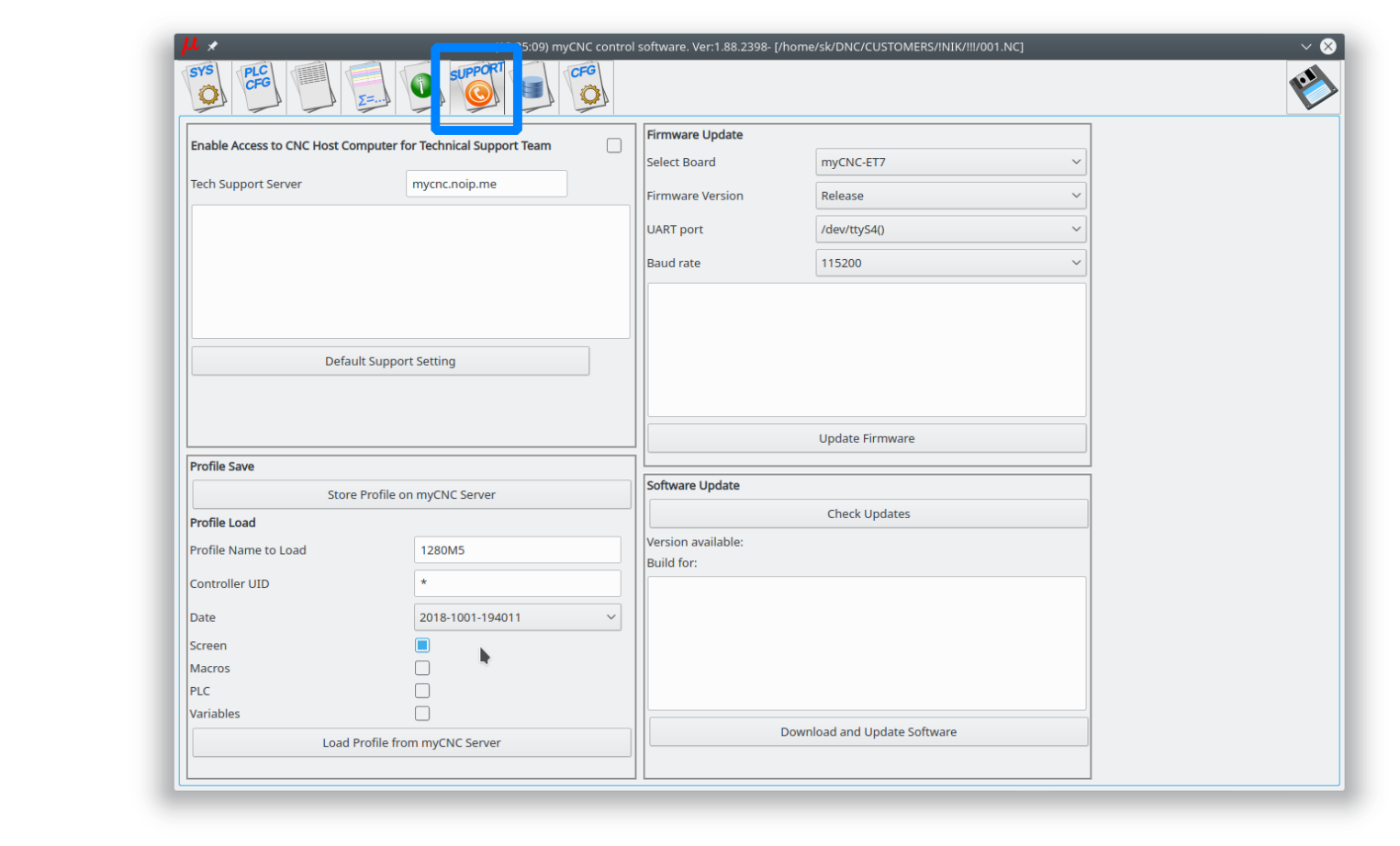
Task: Open the sigma formula sheet icon
Action: tap(368, 87)
